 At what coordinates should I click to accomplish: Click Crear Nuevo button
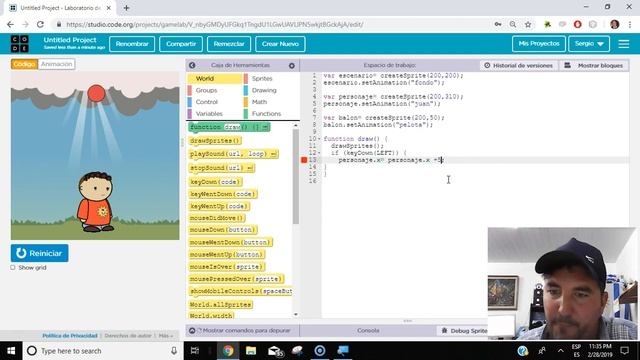coord(280,44)
